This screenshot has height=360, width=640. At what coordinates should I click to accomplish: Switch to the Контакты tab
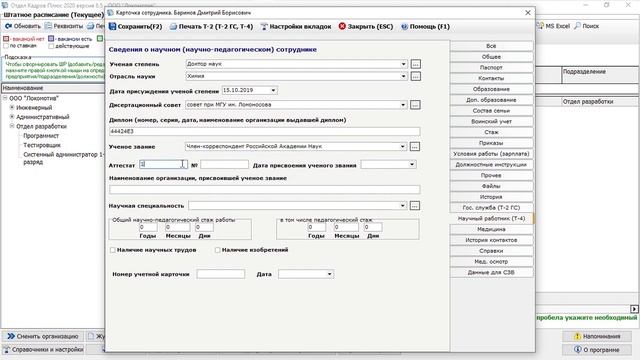(x=491, y=78)
